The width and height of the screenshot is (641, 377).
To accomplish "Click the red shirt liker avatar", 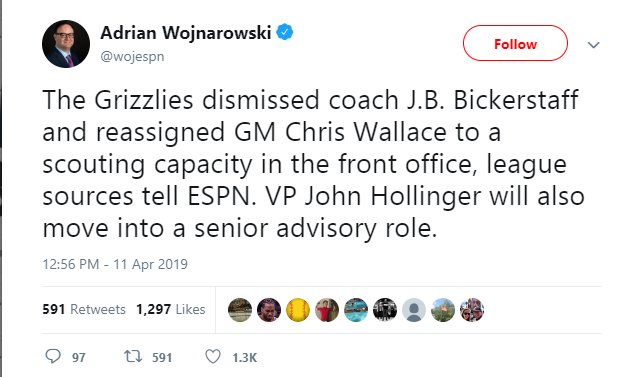I will (x=327, y=310).
